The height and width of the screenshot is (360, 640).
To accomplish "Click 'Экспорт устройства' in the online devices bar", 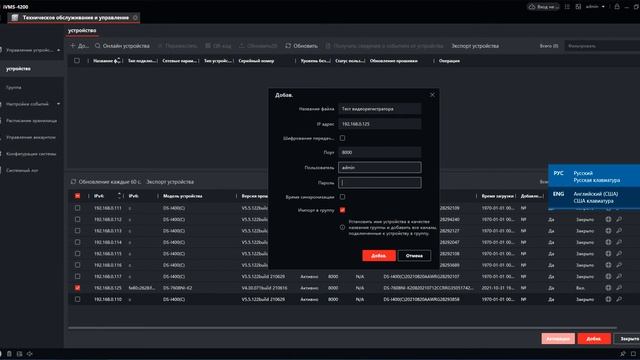I will [x=170, y=182].
